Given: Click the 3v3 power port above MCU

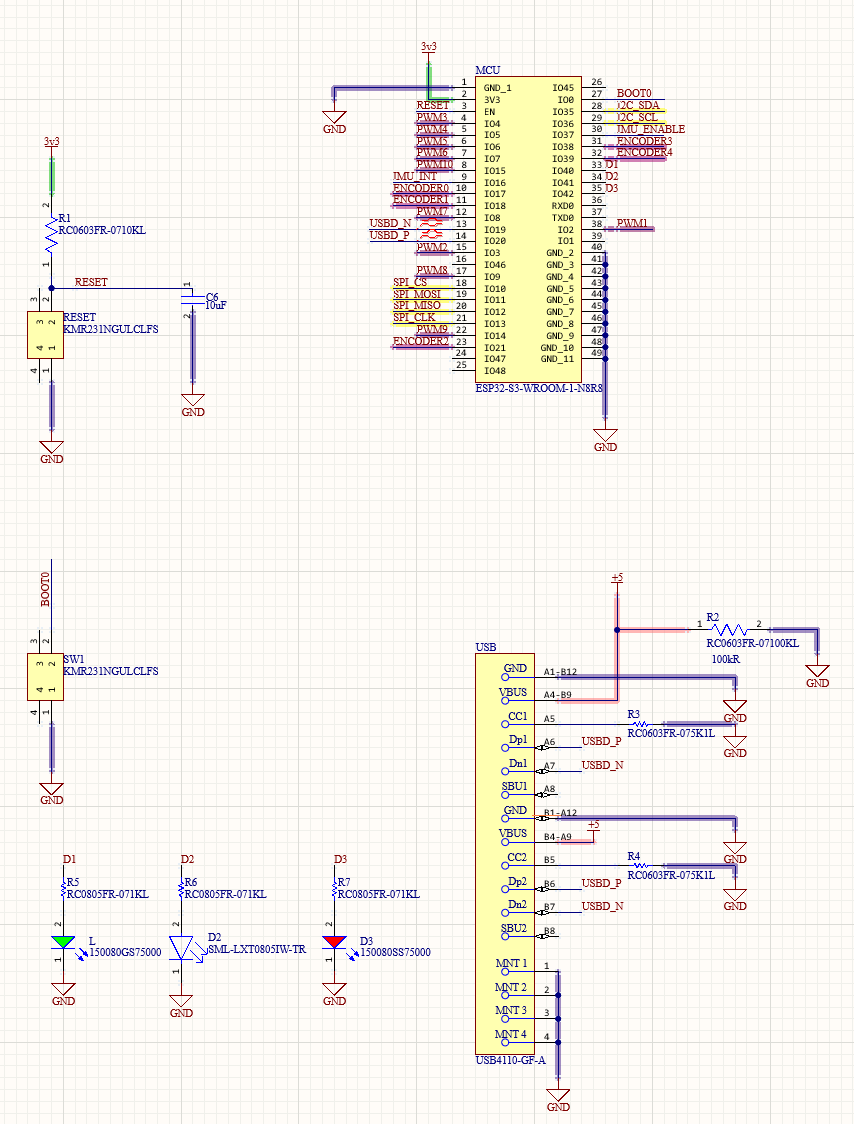Looking at the screenshot, I should click(x=429, y=47).
